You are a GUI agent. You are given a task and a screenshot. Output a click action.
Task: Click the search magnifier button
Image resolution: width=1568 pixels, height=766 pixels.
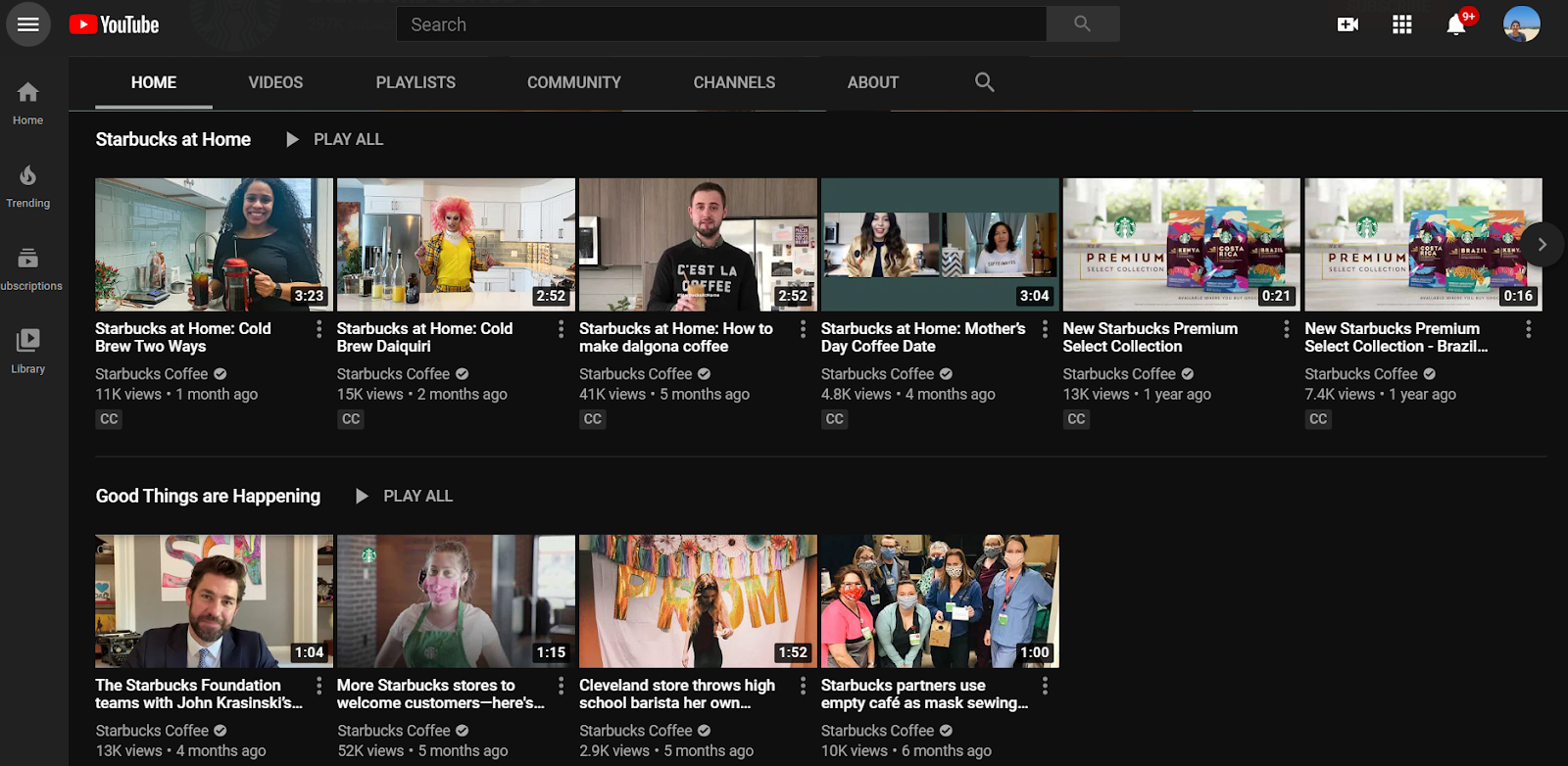1082,24
